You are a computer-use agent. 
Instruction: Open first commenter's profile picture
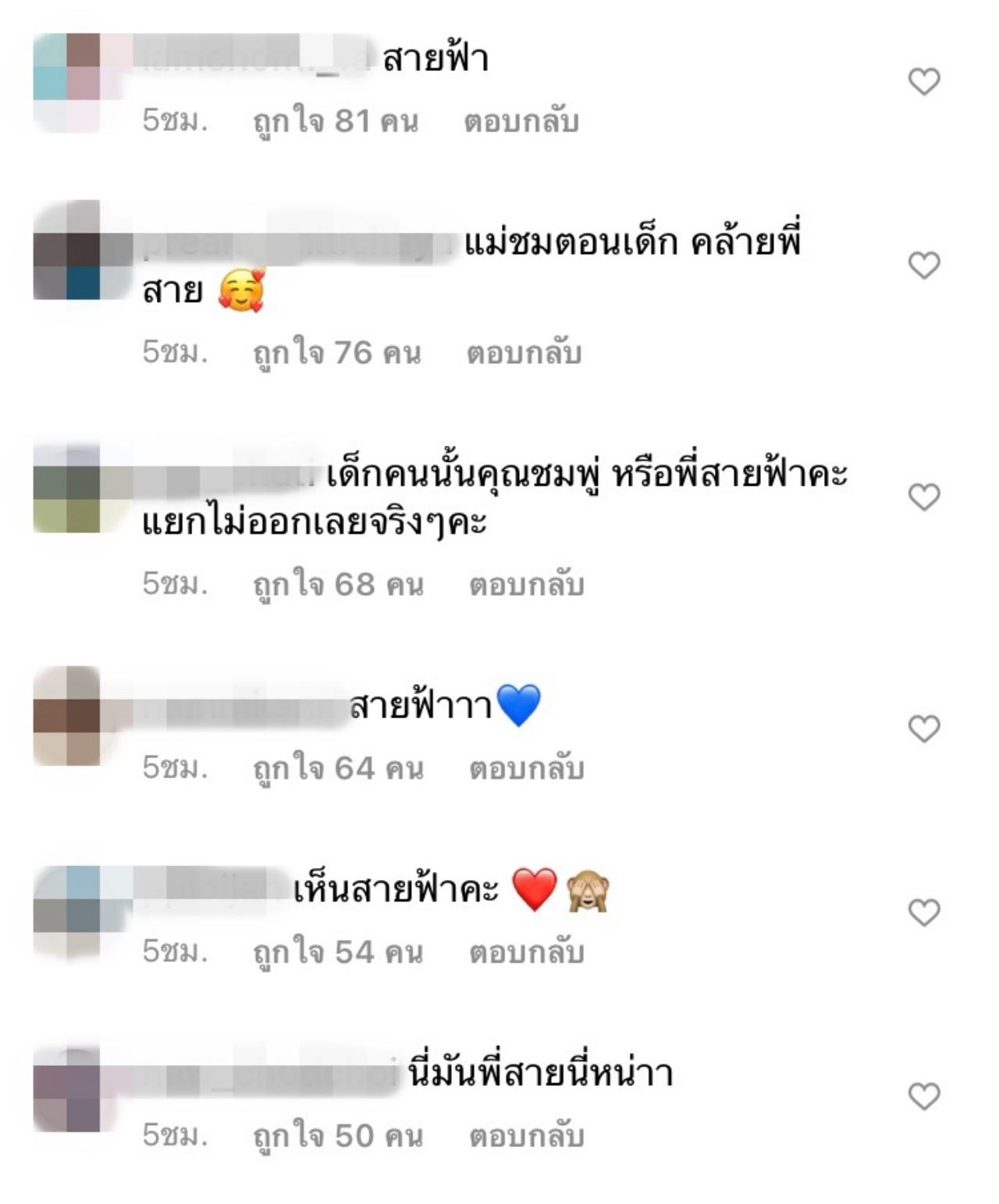68,83
